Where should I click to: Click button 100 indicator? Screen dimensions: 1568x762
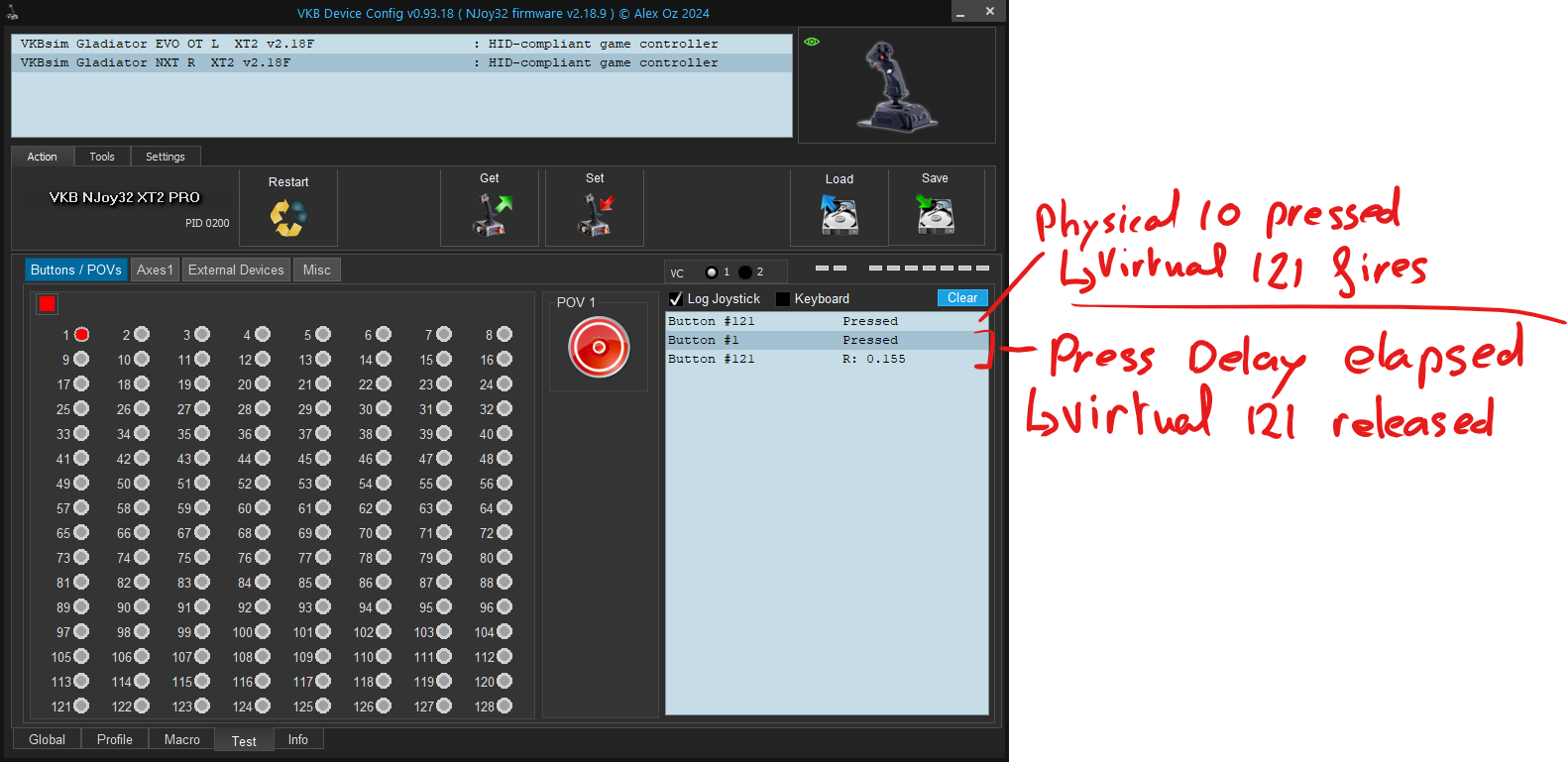tap(263, 632)
